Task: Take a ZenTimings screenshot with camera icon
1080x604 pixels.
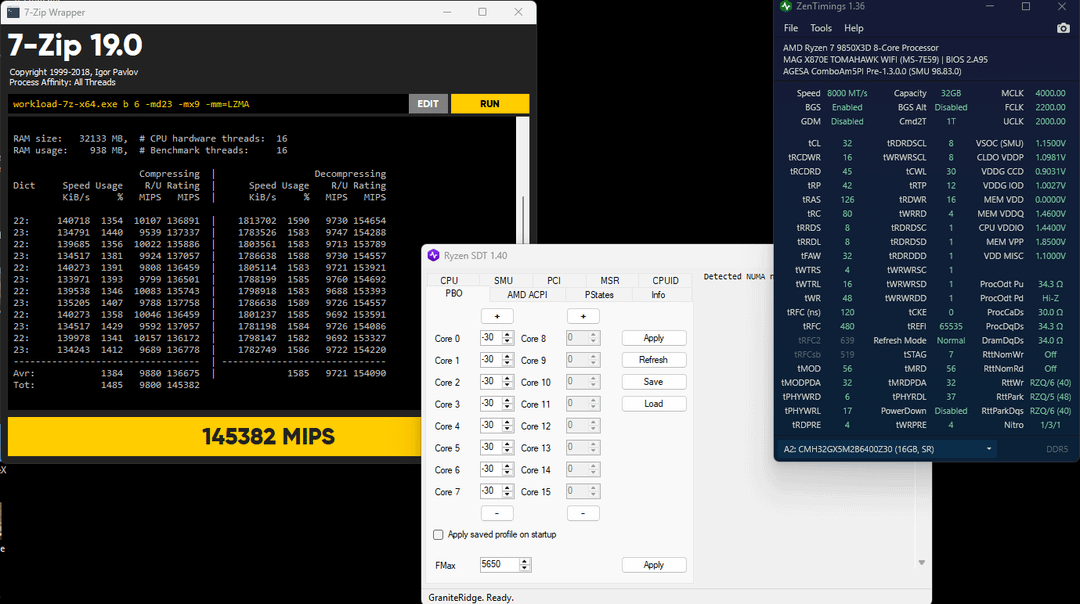Action: (x=1062, y=28)
